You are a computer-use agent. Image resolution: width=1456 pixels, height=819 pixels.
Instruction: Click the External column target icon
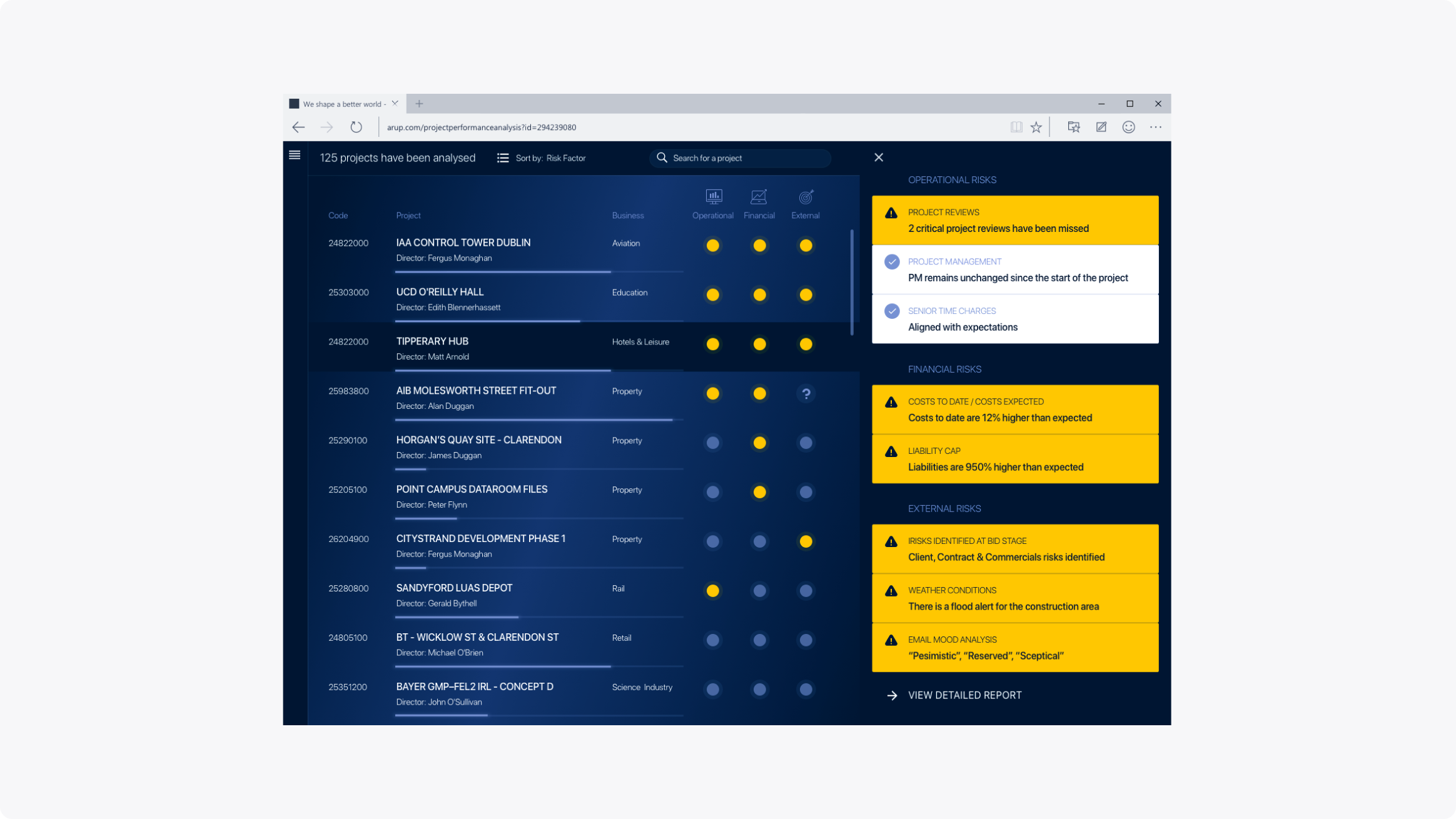[x=806, y=197]
